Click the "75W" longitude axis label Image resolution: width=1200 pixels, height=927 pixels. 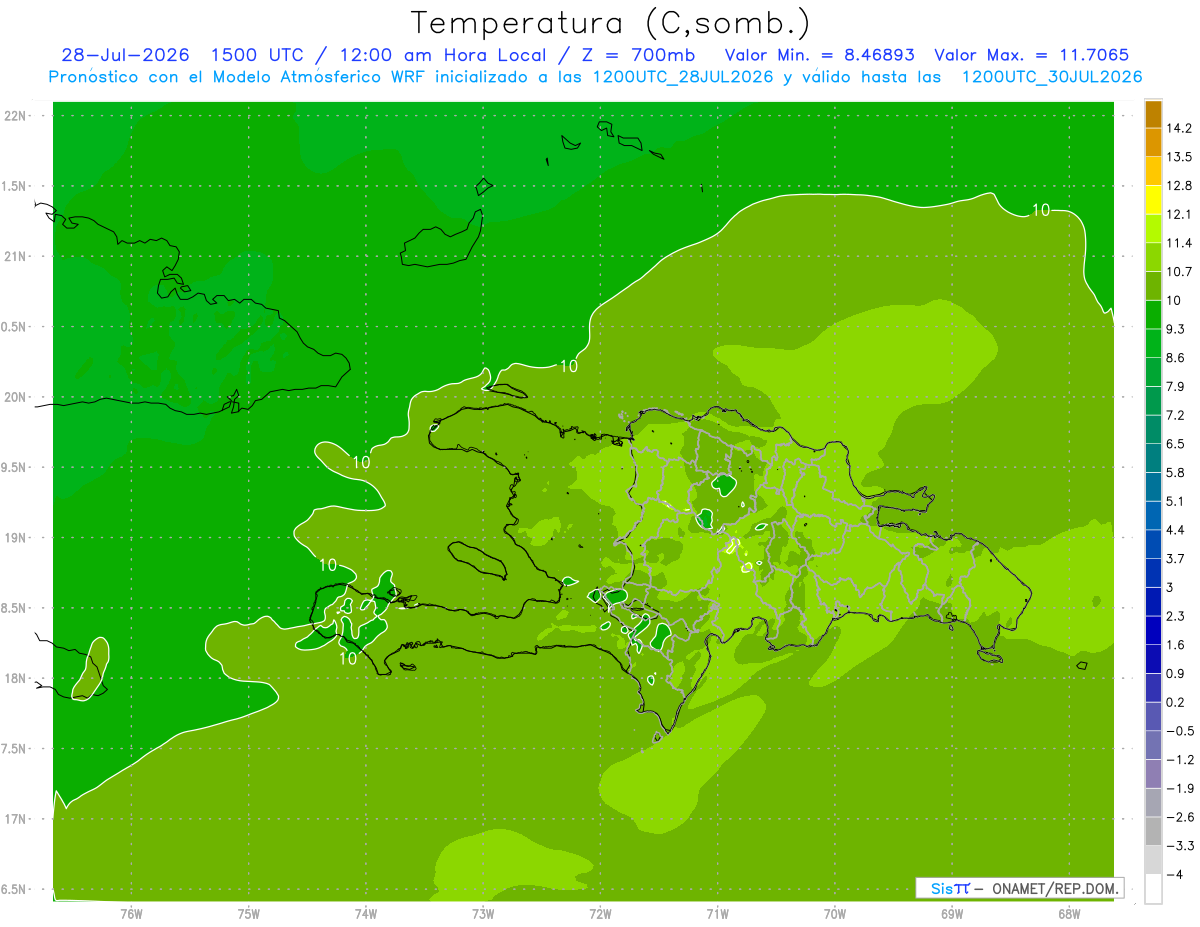(x=249, y=913)
